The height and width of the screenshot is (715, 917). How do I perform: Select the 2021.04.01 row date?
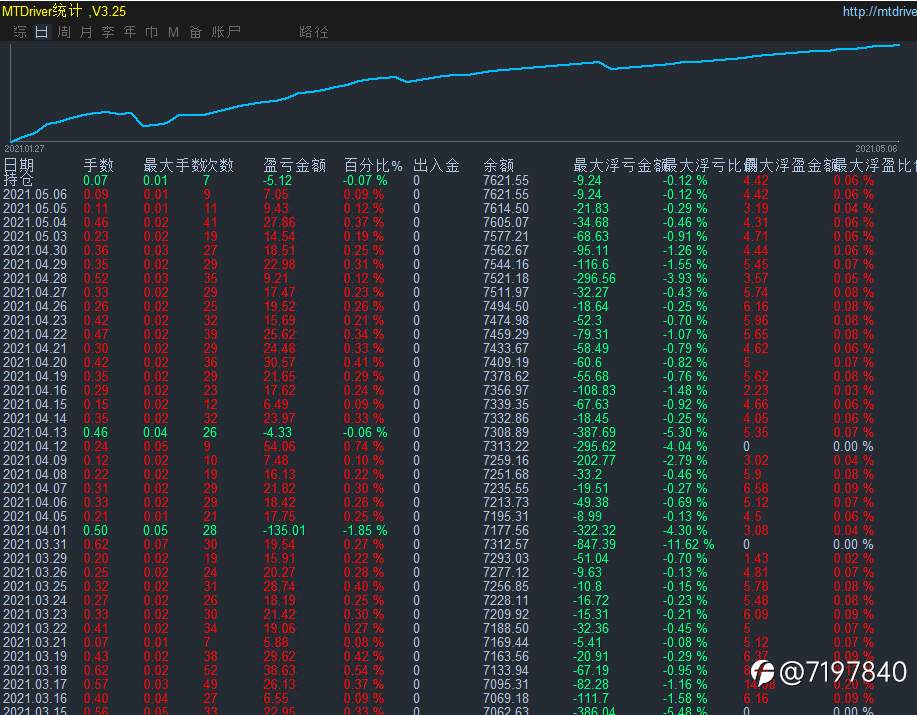click(x=35, y=530)
